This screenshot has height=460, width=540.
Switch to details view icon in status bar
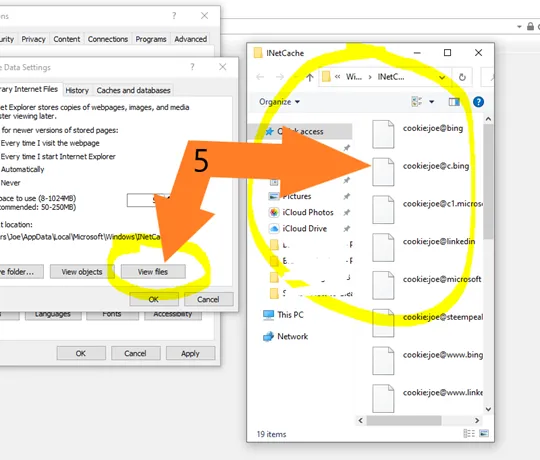469,433
